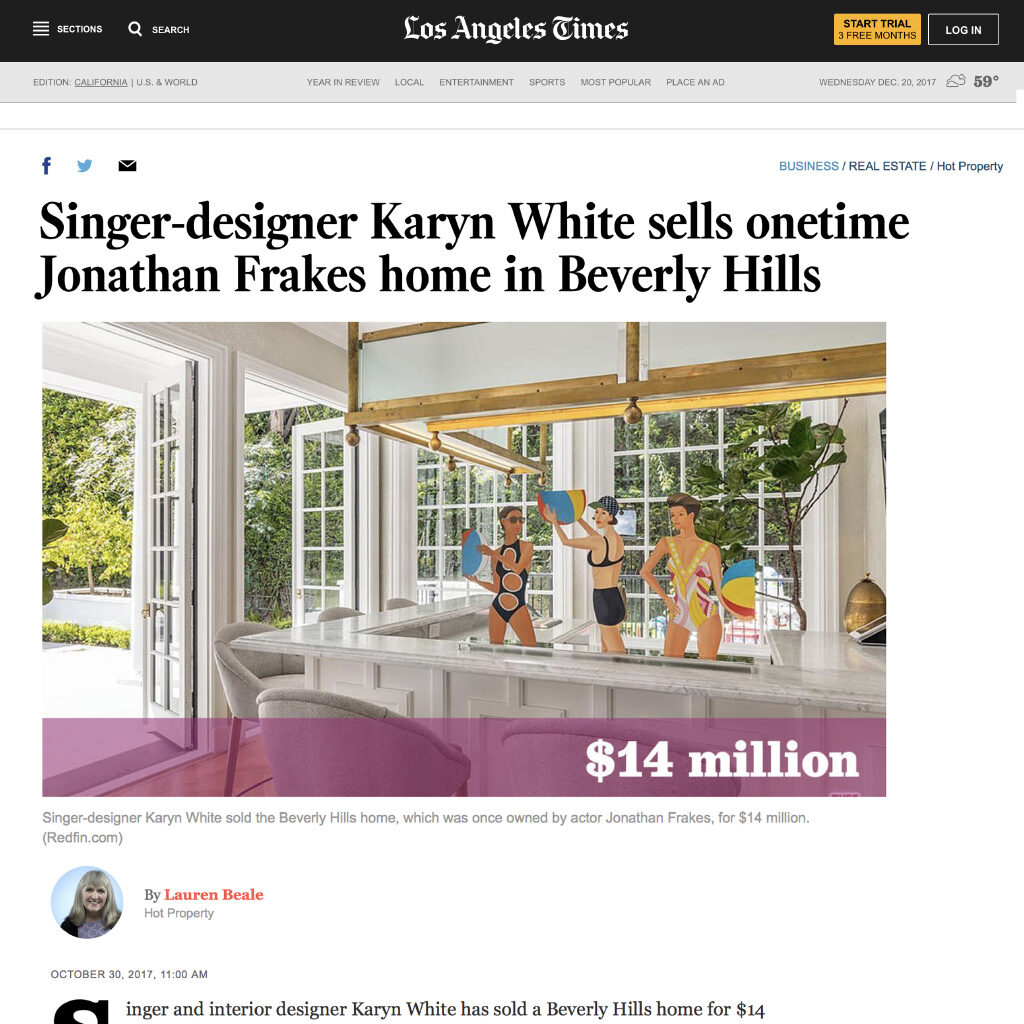Share article via Facebook icon

click(46, 166)
